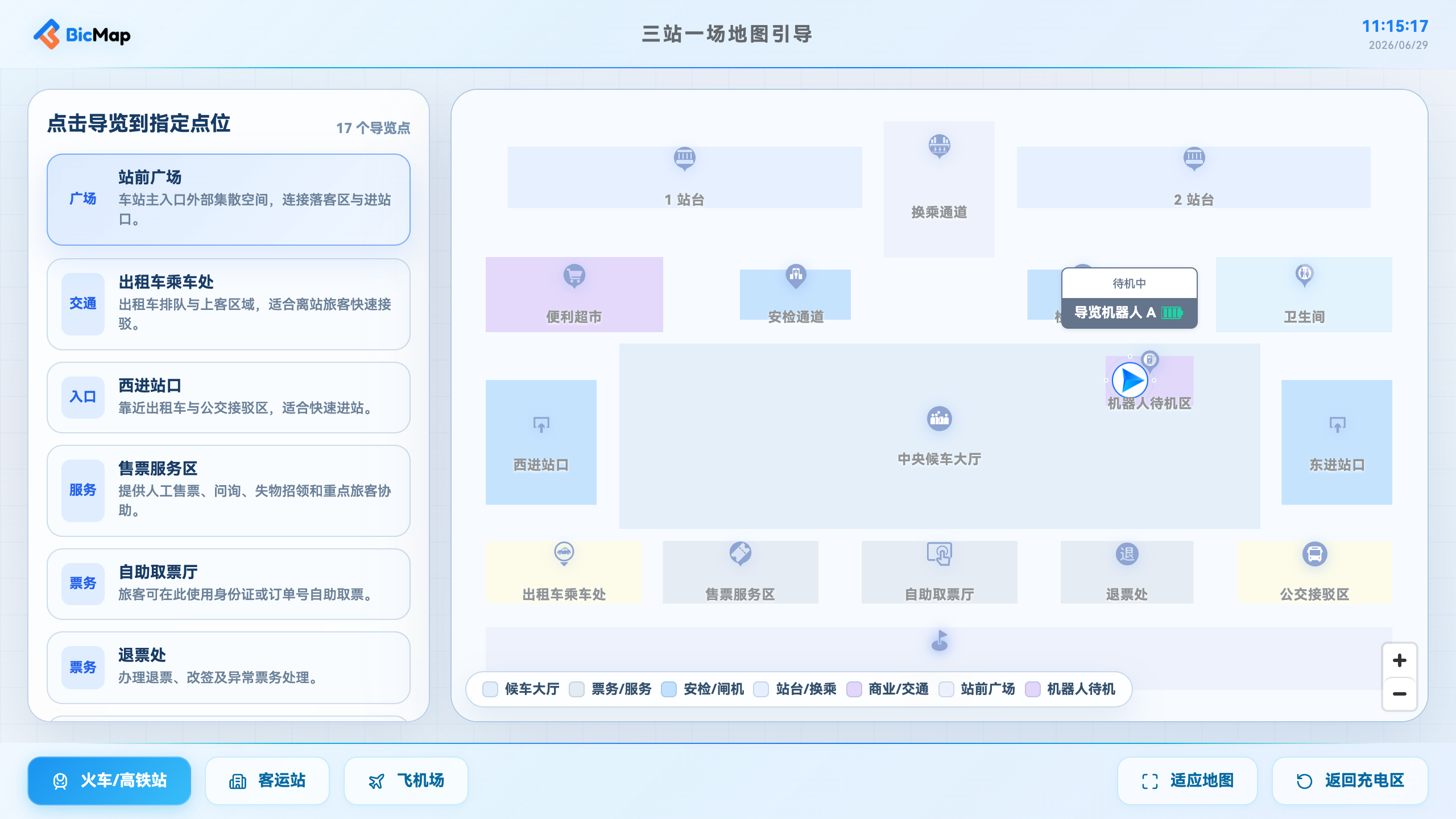The height and width of the screenshot is (819, 1456).
Task: Click the 返回充电区 return button
Action: (x=1350, y=780)
